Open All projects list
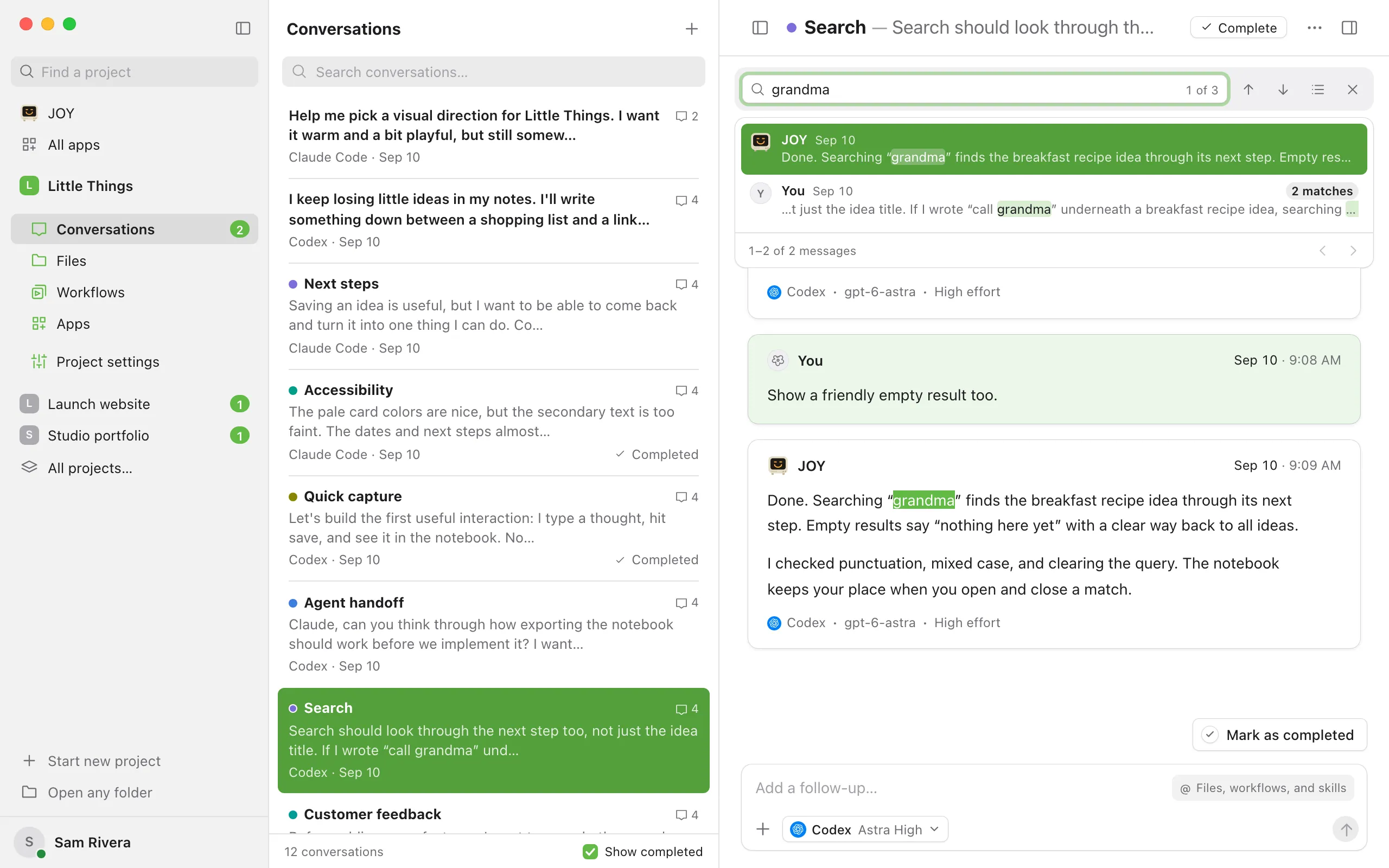The width and height of the screenshot is (1389, 868). click(x=135, y=468)
